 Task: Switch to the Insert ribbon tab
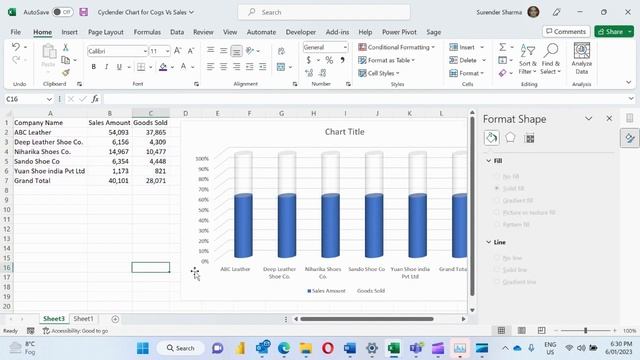pos(69,32)
